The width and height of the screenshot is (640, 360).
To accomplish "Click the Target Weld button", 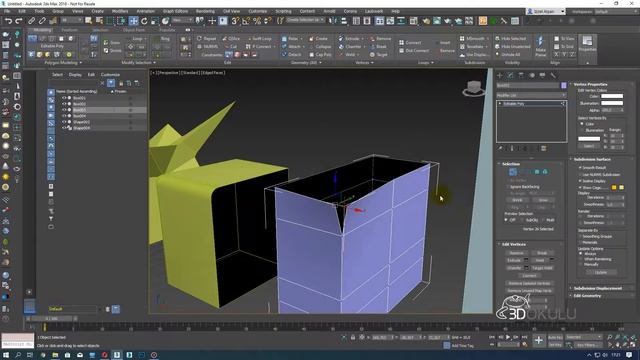I will click(x=542, y=268).
